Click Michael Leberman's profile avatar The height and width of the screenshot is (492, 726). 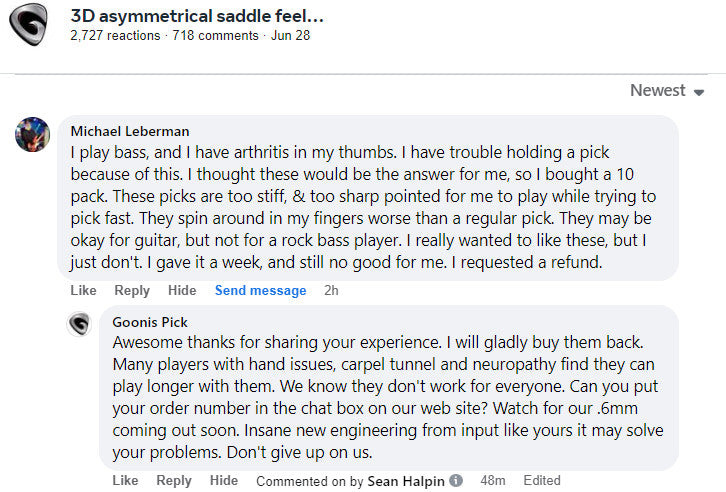pos(32,134)
